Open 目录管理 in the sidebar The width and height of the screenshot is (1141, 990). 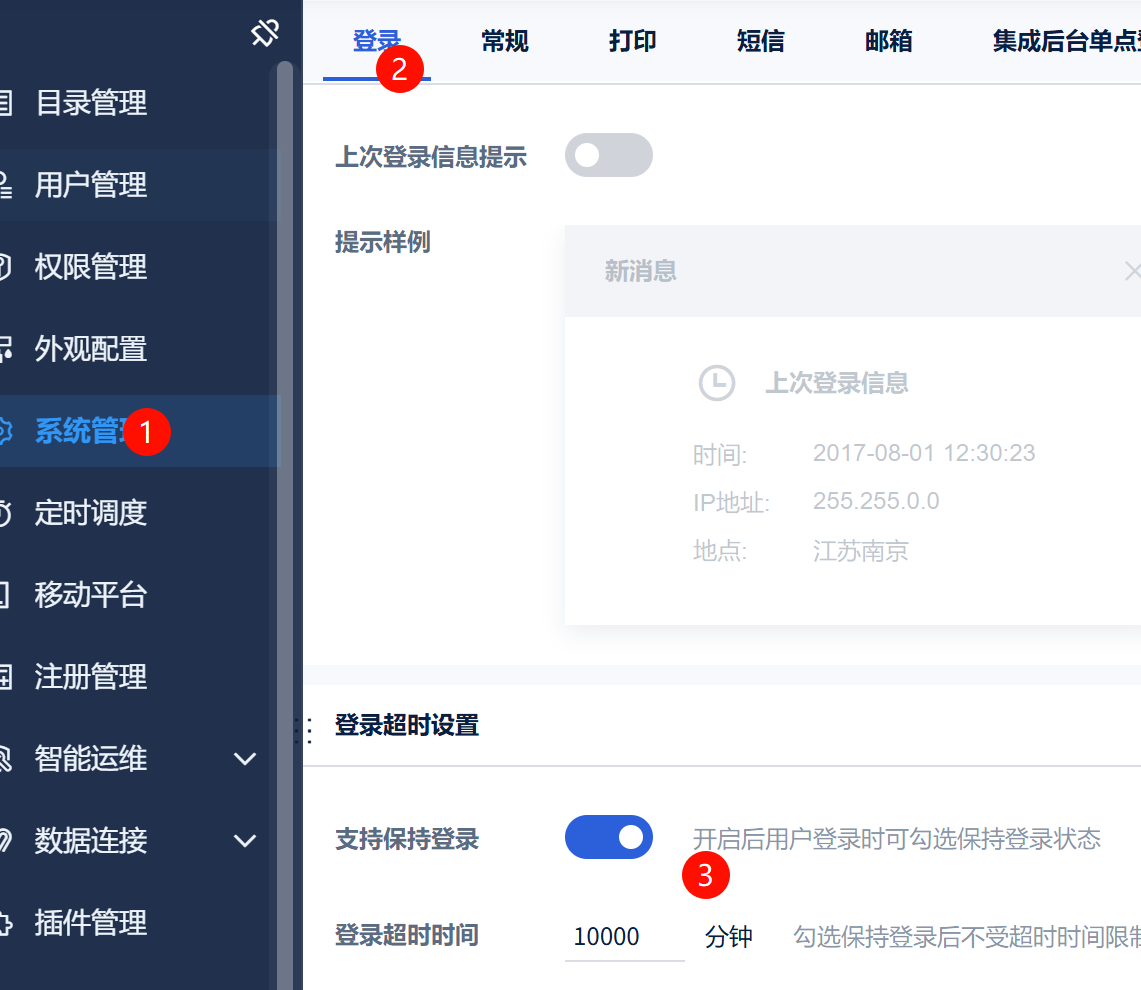91,103
